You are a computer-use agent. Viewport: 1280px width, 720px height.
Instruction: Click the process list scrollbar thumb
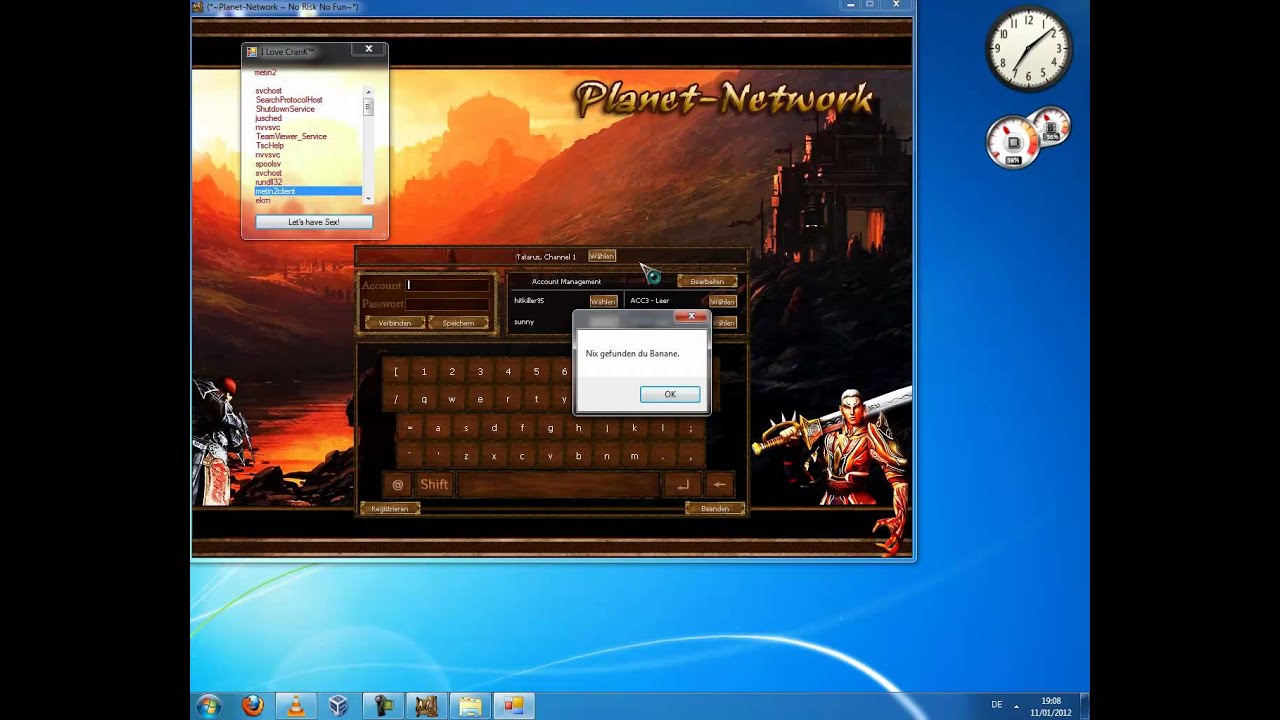368,107
